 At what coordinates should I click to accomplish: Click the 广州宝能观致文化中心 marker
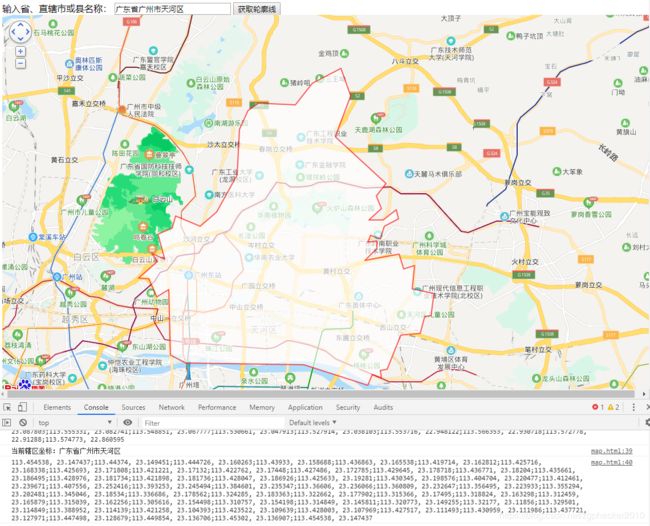(504, 216)
